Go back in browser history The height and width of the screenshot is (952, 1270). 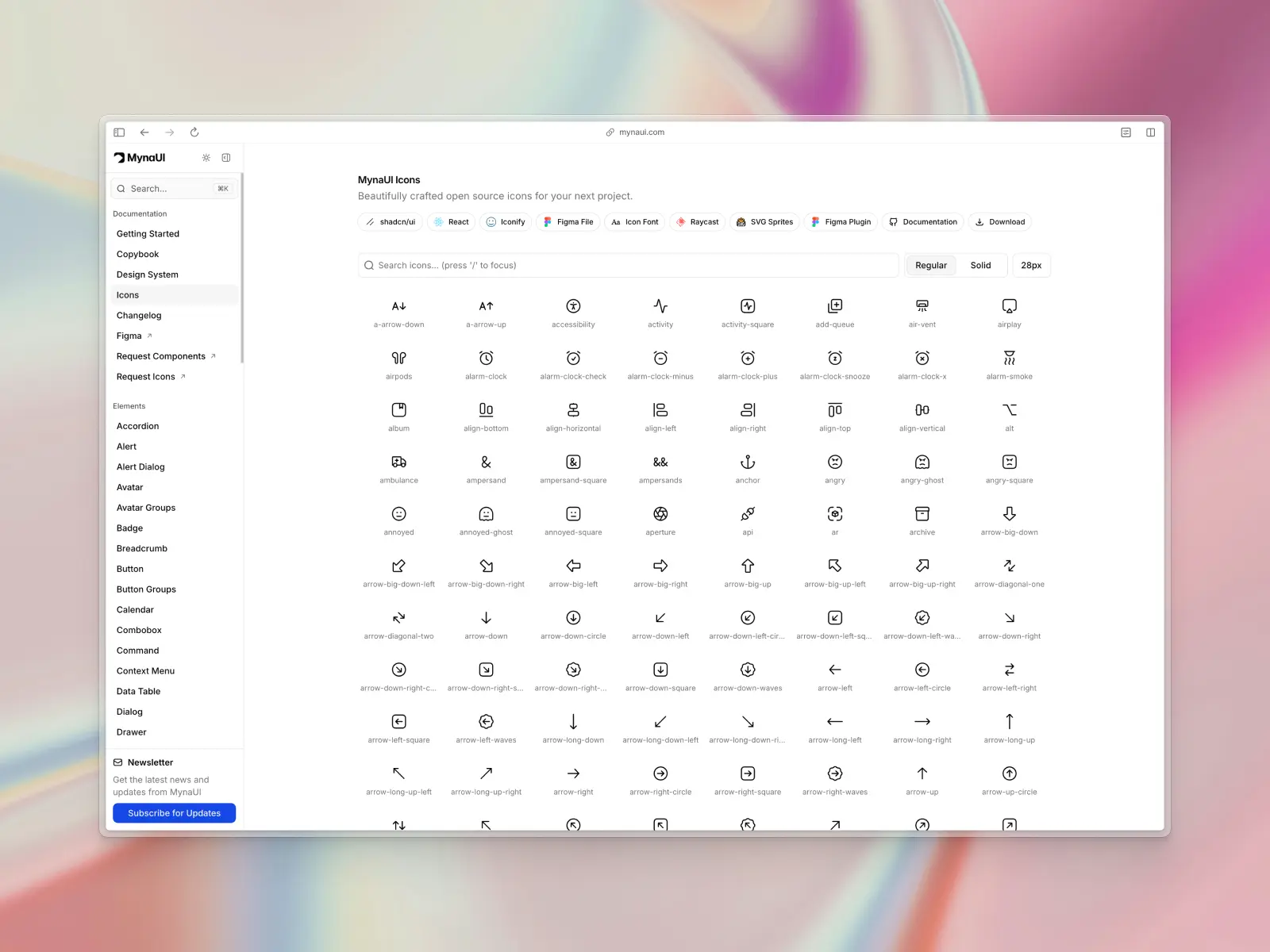point(144,132)
